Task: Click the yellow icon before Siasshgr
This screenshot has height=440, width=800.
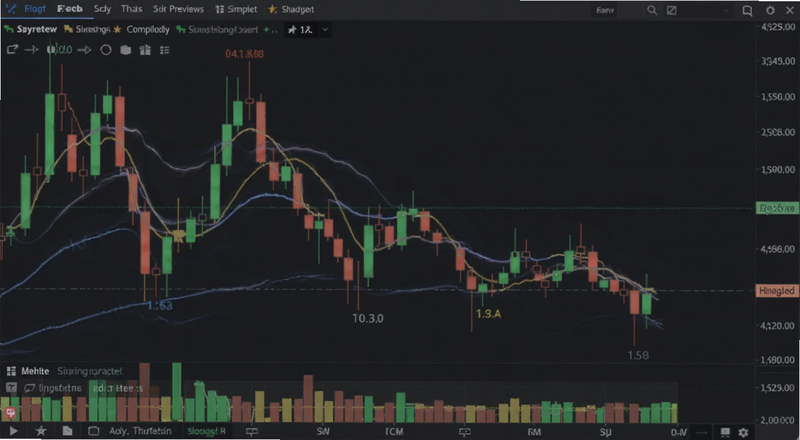Action: 68,30
